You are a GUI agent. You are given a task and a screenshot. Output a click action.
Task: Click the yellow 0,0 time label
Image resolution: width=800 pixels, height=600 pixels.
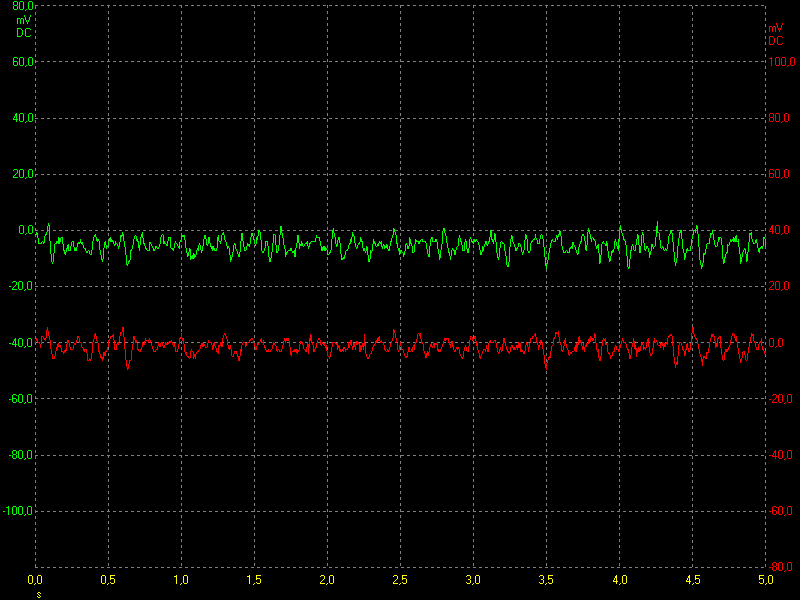coord(35,580)
